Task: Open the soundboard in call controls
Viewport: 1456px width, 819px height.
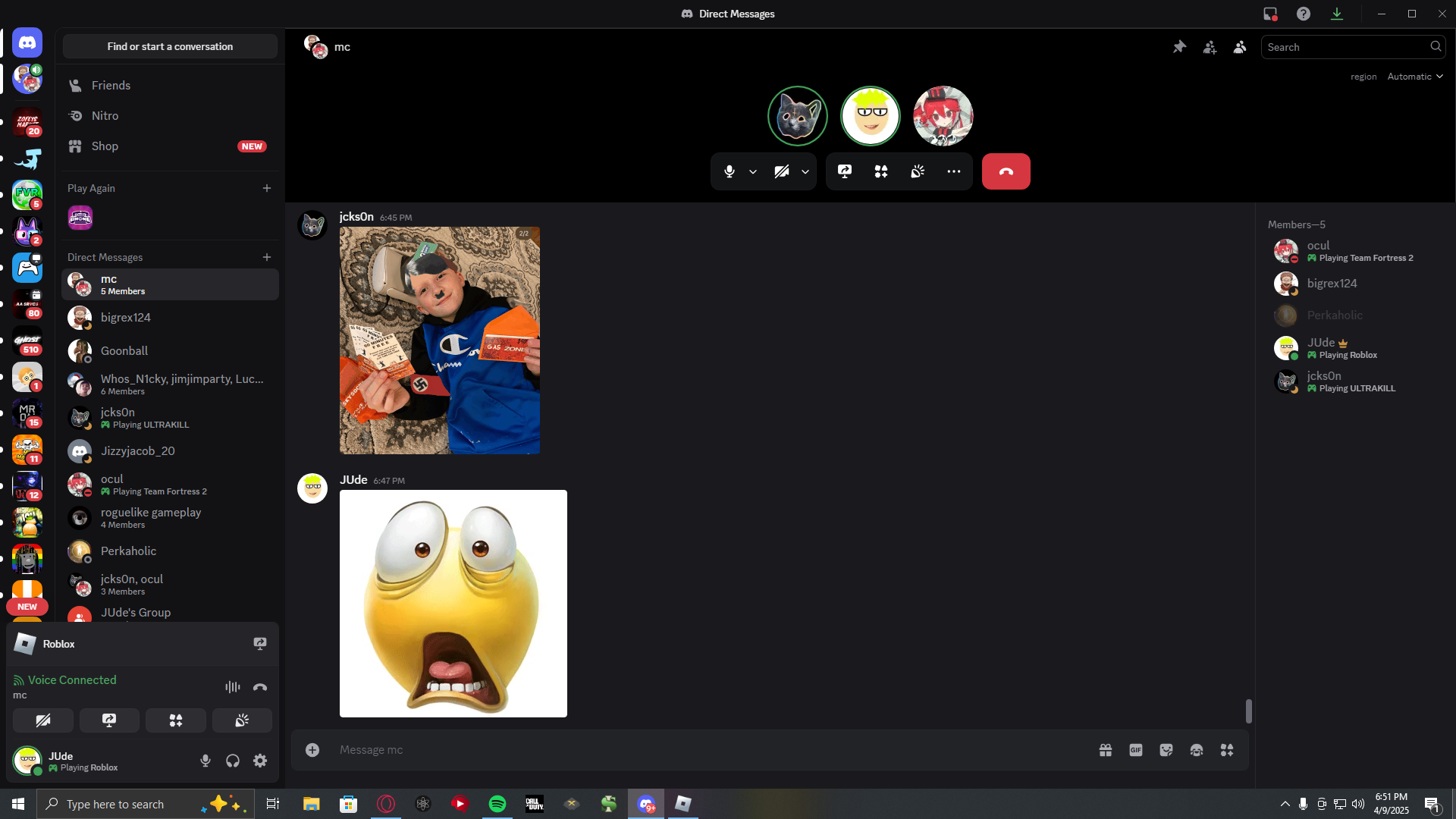Action: pos(918,171)
